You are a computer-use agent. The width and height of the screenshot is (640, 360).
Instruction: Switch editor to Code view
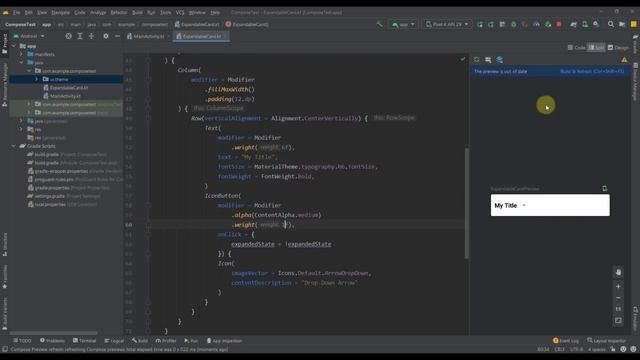click(x=576, y=48)
